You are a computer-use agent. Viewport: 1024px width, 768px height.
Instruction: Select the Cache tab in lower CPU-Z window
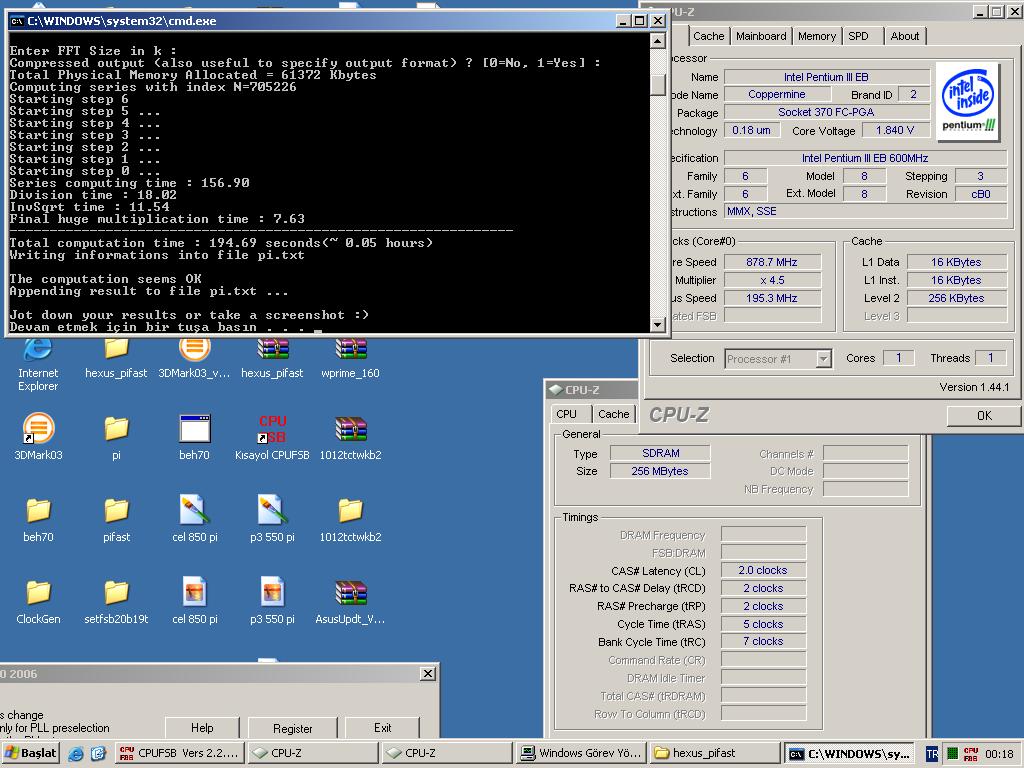point(613,414)
